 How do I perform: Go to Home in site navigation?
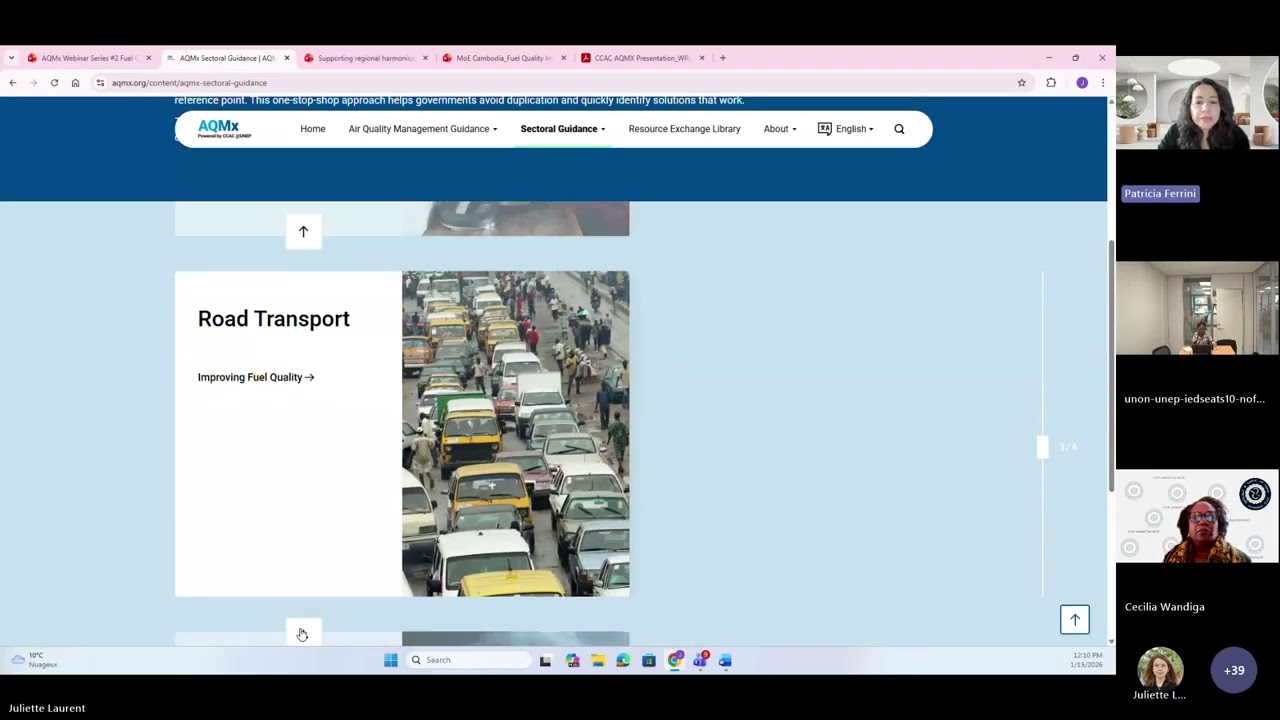click(x=313, y=129)
